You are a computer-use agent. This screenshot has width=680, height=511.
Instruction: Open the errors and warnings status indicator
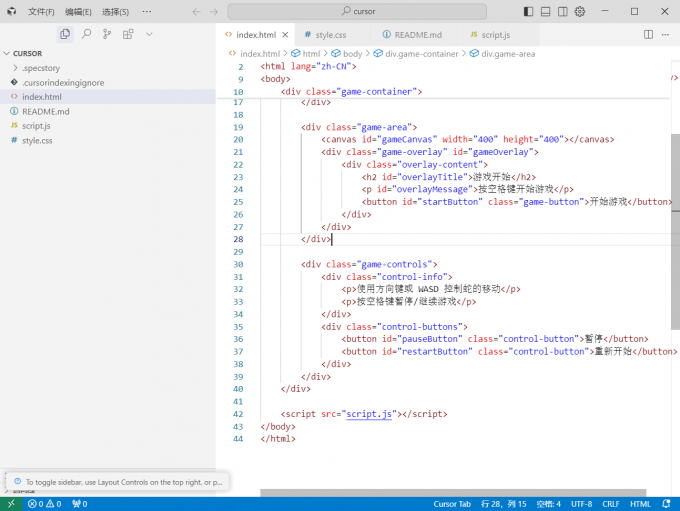(44, 504)
